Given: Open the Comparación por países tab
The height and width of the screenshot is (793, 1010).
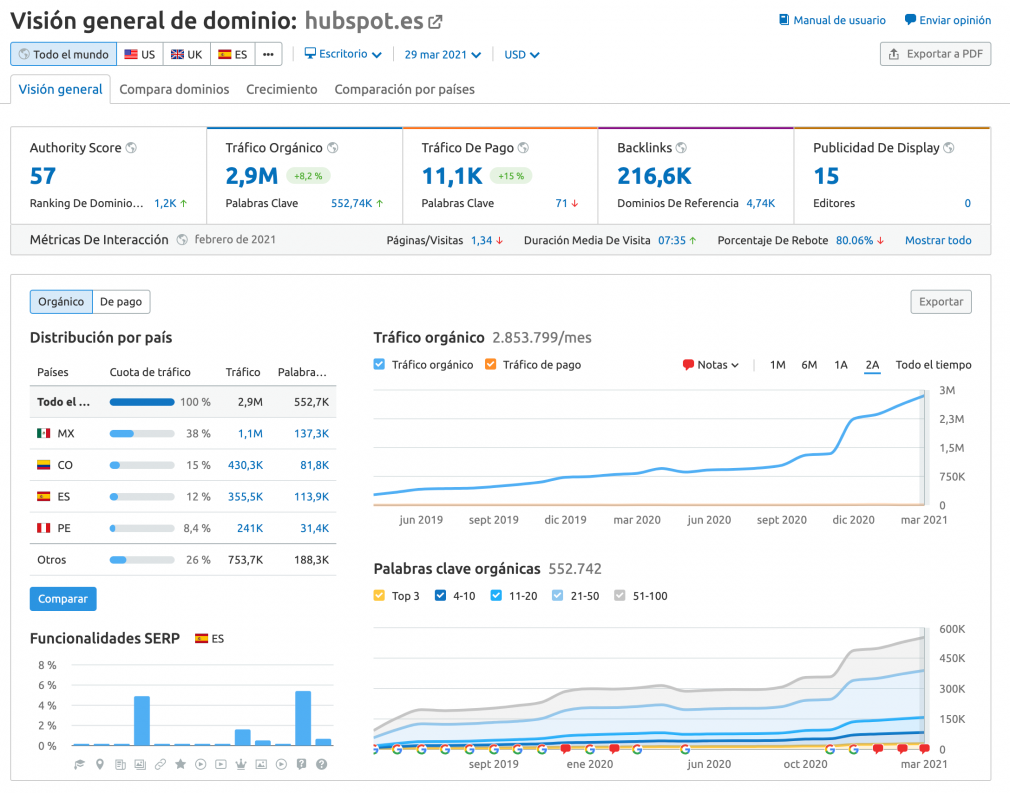Looking at the screenshot, I should pos(405,90).
